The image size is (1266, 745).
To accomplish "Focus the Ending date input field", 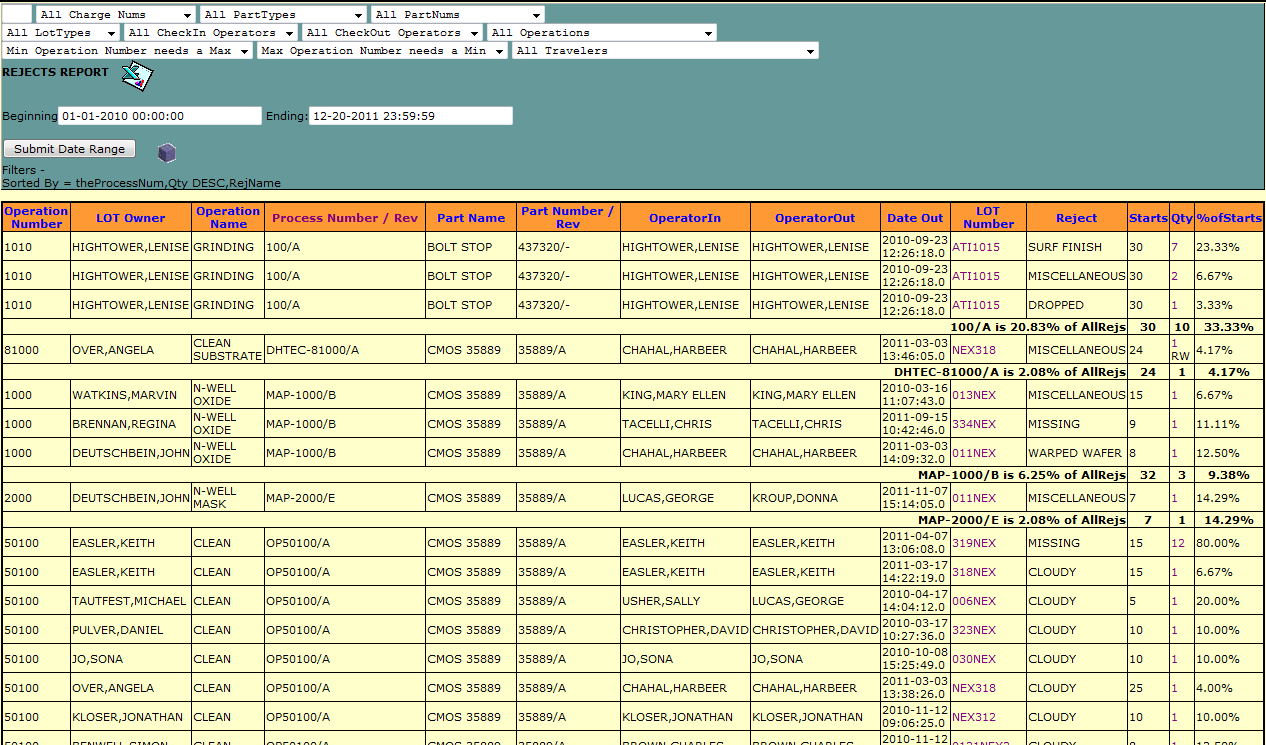I will pos(410,116).
